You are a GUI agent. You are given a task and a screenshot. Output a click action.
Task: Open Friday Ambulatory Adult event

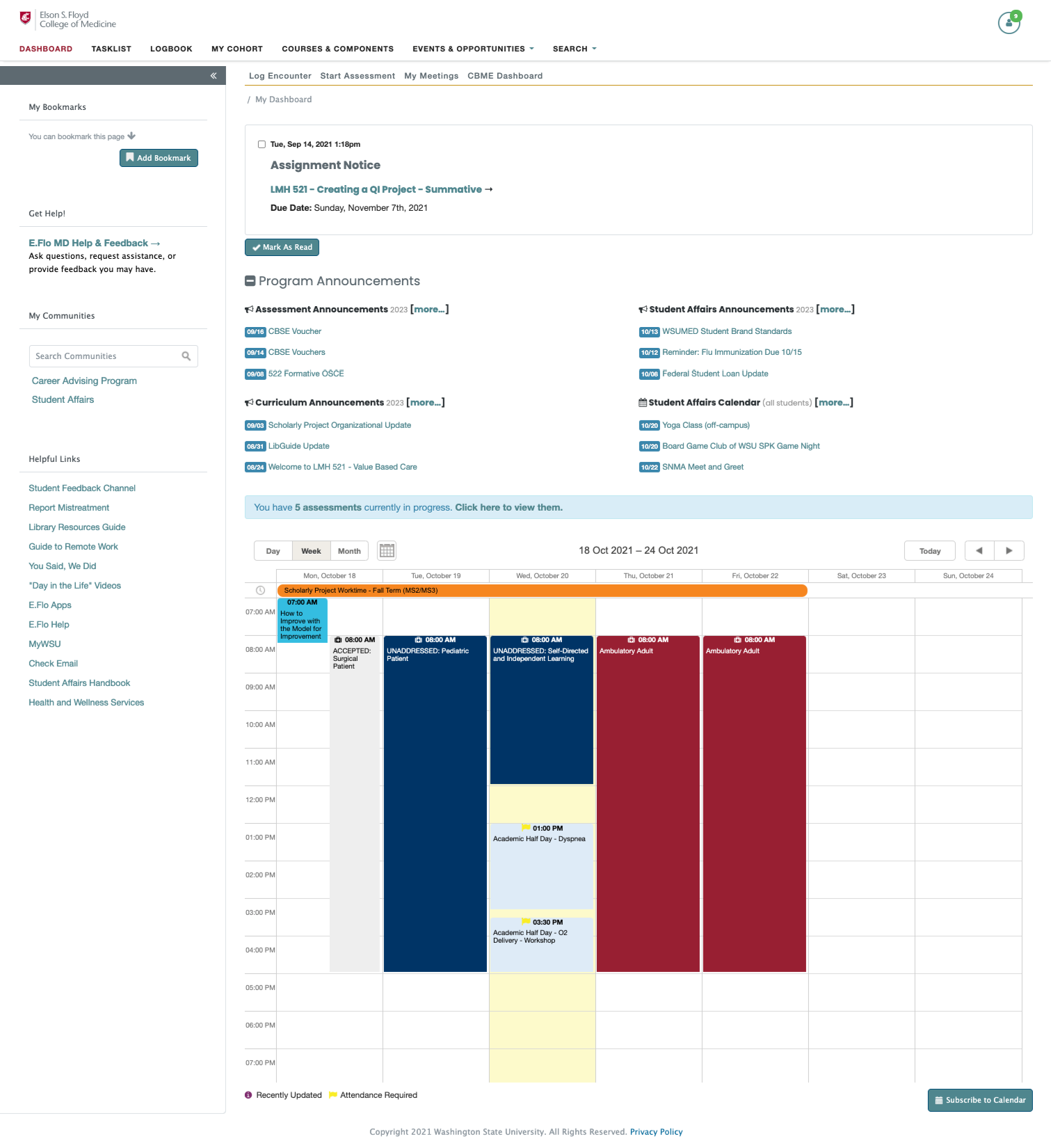[x=755, y=804]
